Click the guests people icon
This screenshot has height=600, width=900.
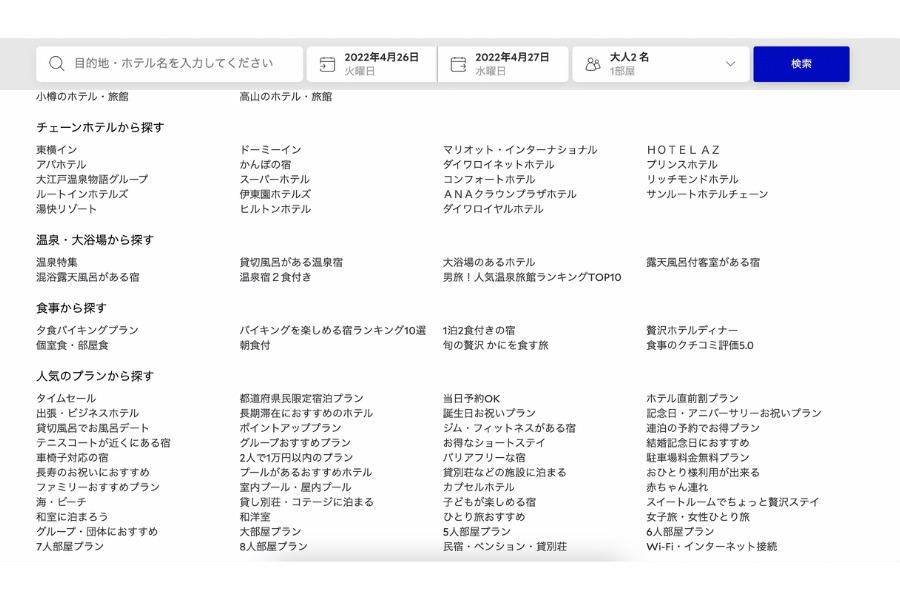pos(593,64)
